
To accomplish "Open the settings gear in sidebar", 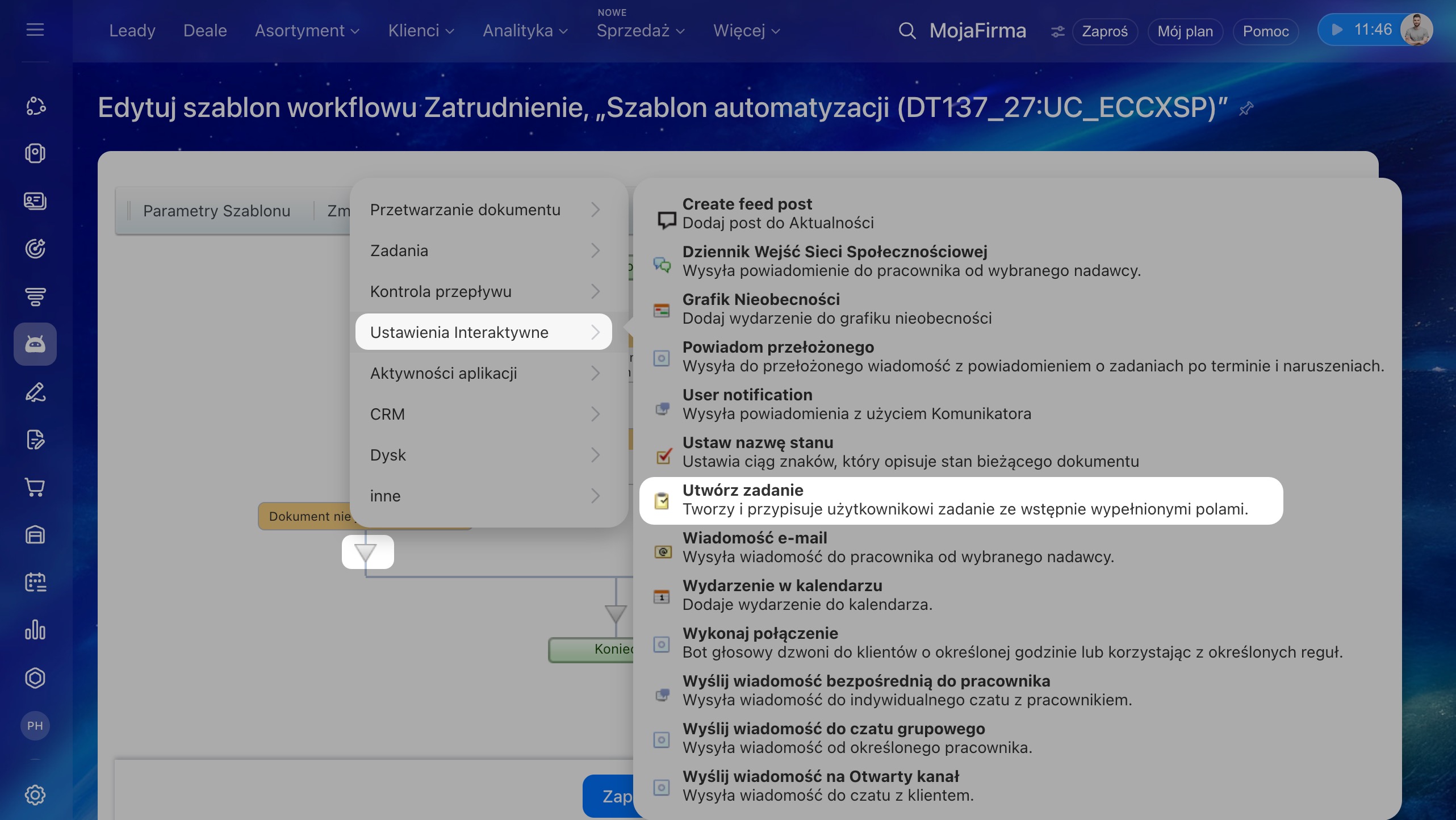I will pyautogui.click(x=35, y=794).
